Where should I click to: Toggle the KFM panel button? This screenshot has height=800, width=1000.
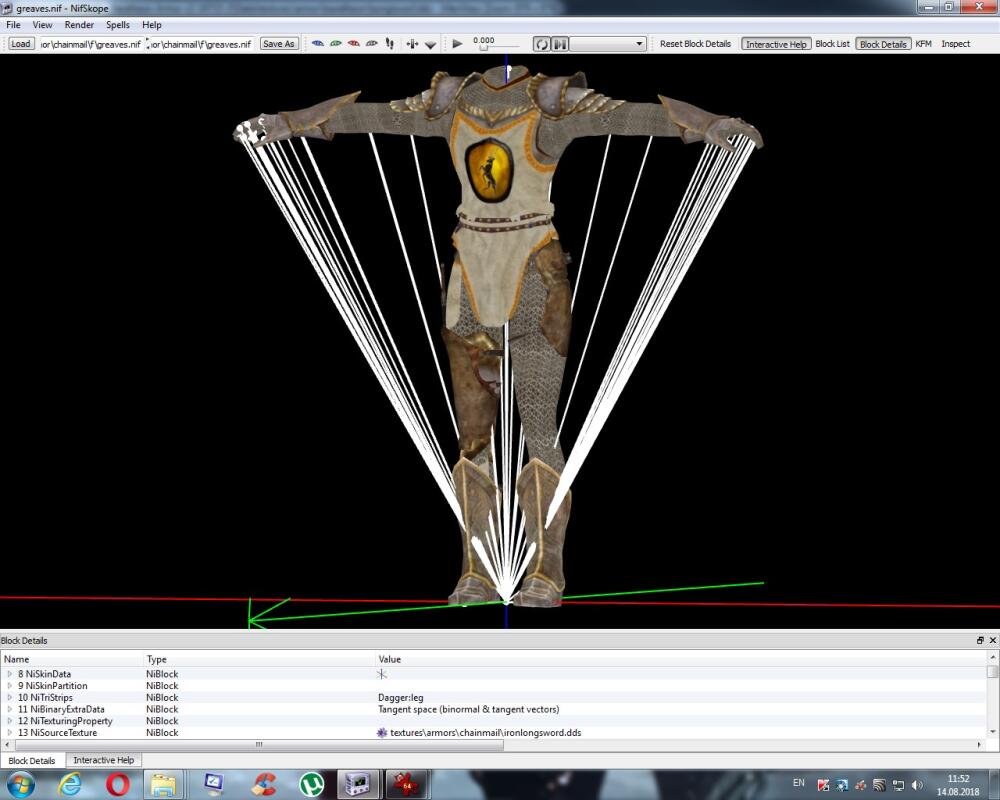[x=923, y=44]
